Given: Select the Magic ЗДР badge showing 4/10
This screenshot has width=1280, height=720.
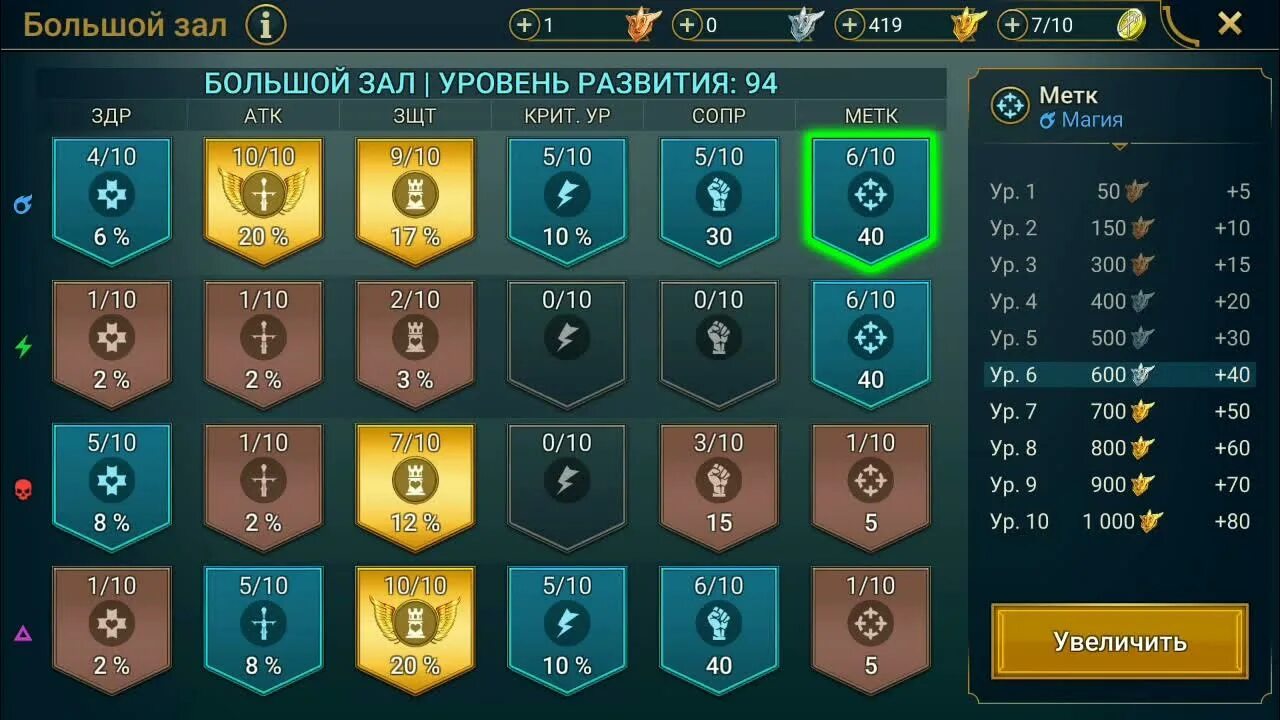Looking at the screenshot, I should tap(111, 201).
